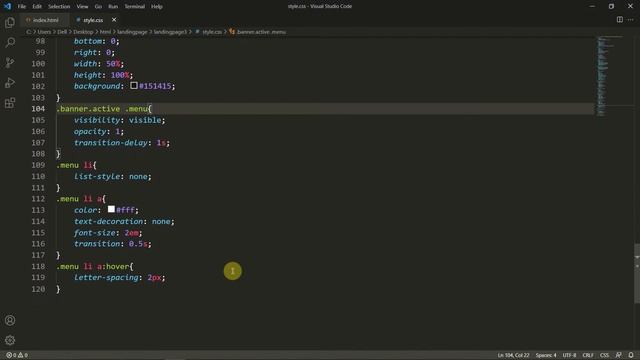Select the style.css tab
This screenshot has width=640, height=360.
pos(93,20)
